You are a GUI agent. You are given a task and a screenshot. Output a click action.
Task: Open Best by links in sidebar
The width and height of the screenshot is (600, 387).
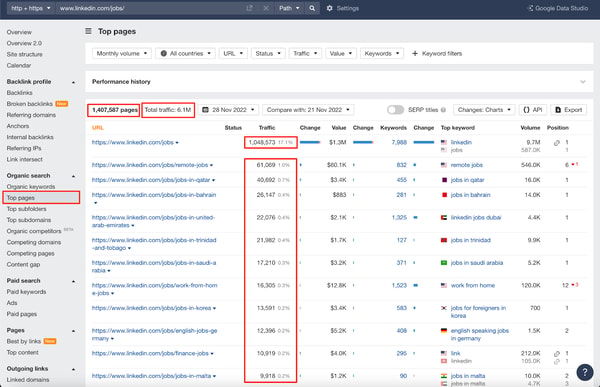[24, 341]
